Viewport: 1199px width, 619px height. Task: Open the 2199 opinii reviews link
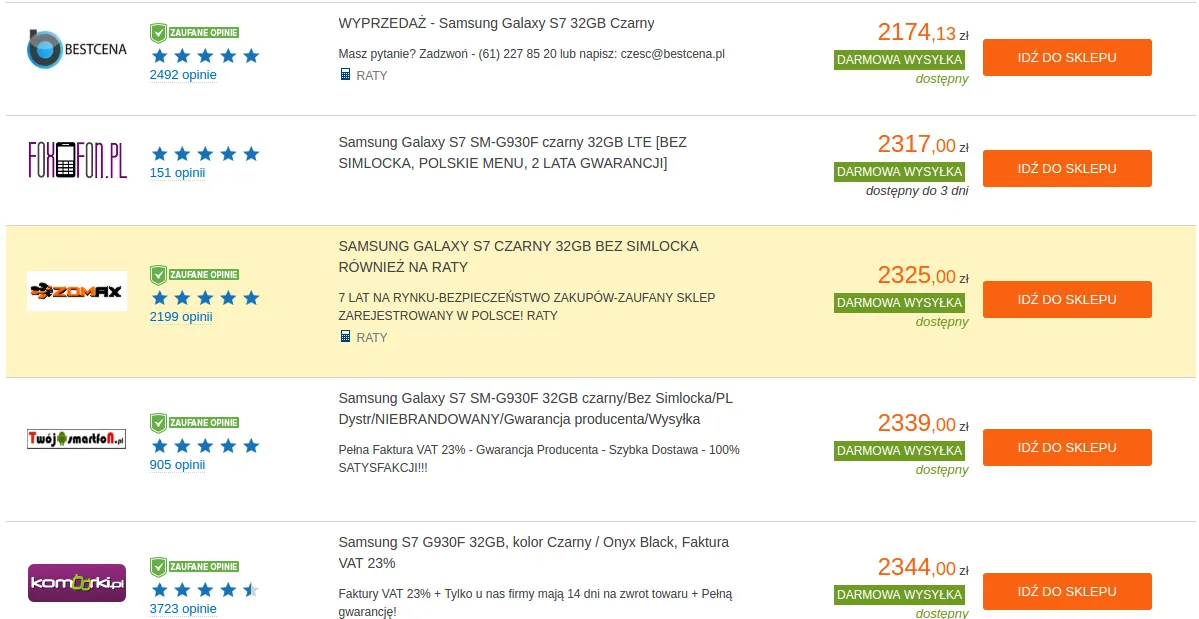tap(181, 317)
